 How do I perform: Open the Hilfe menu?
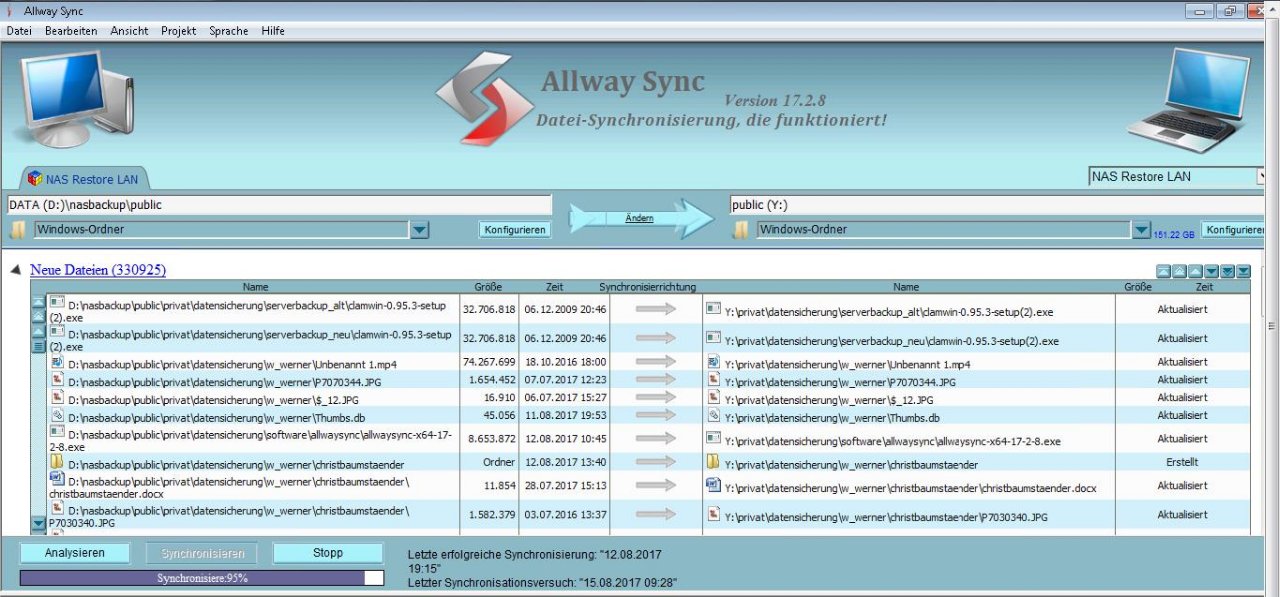(x=273, y=31)
